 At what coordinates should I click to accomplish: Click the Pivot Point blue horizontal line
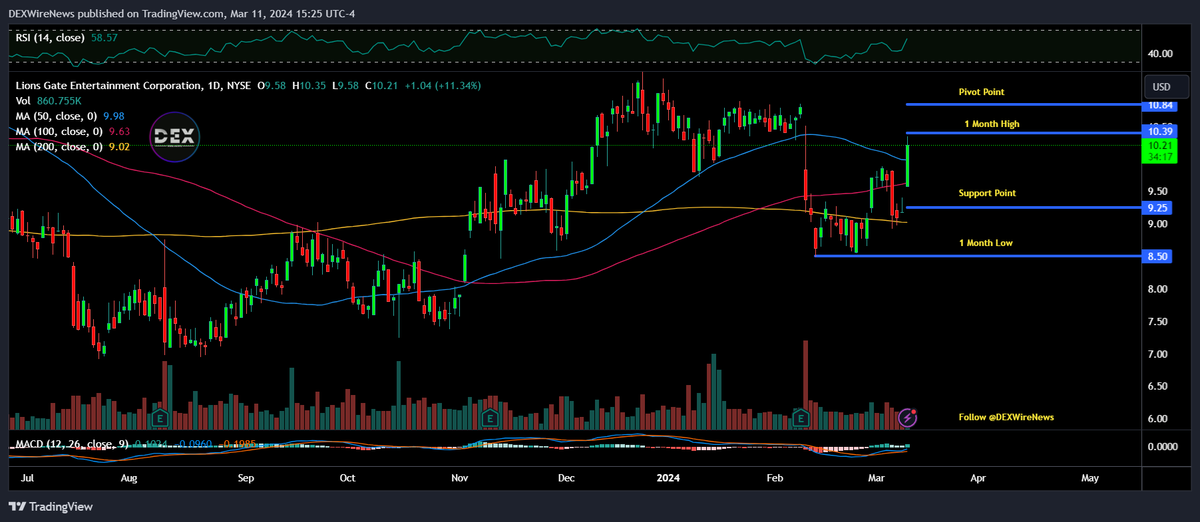click(1025, 104)
